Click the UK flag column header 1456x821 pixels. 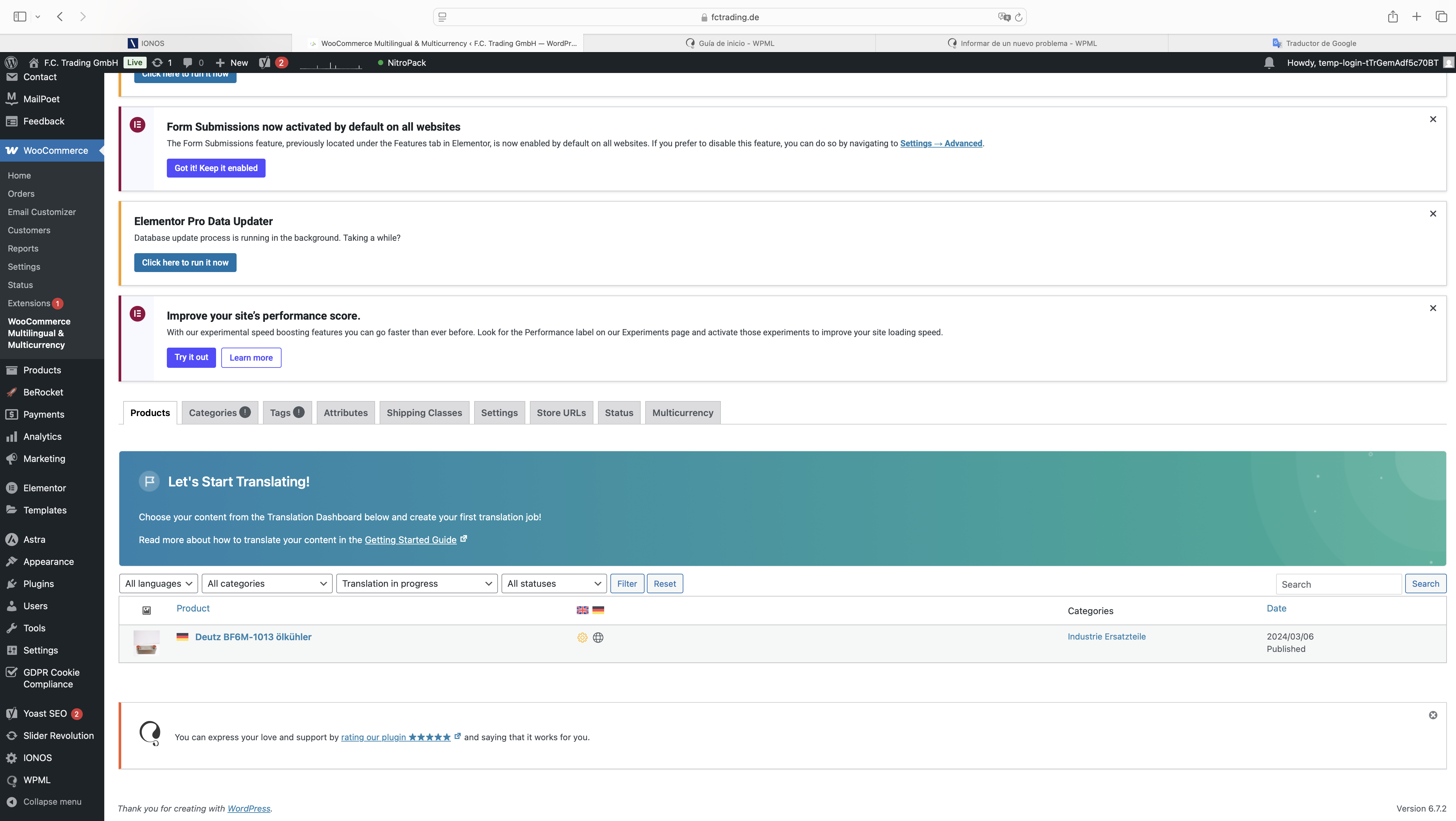(x=582, y=610)
